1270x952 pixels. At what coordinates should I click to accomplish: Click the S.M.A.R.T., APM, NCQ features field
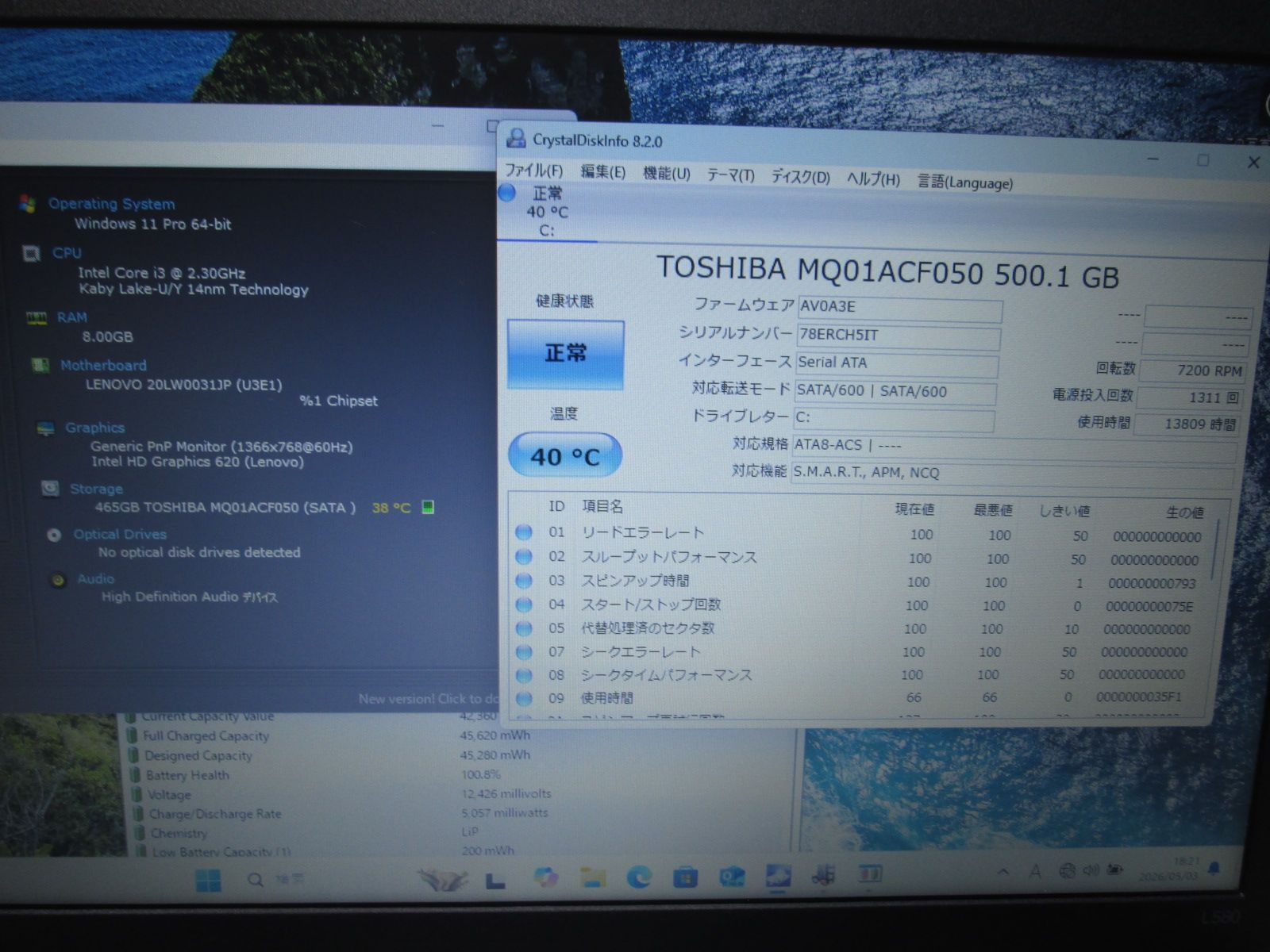tap(1012, 474)
